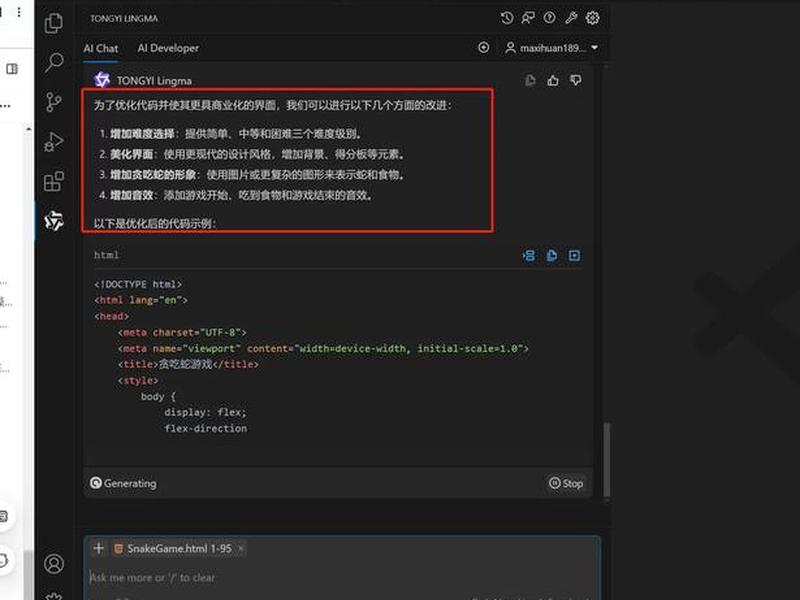Open the help question mark icon
This screenshot has height=600, width=800.
pos(549,18)
